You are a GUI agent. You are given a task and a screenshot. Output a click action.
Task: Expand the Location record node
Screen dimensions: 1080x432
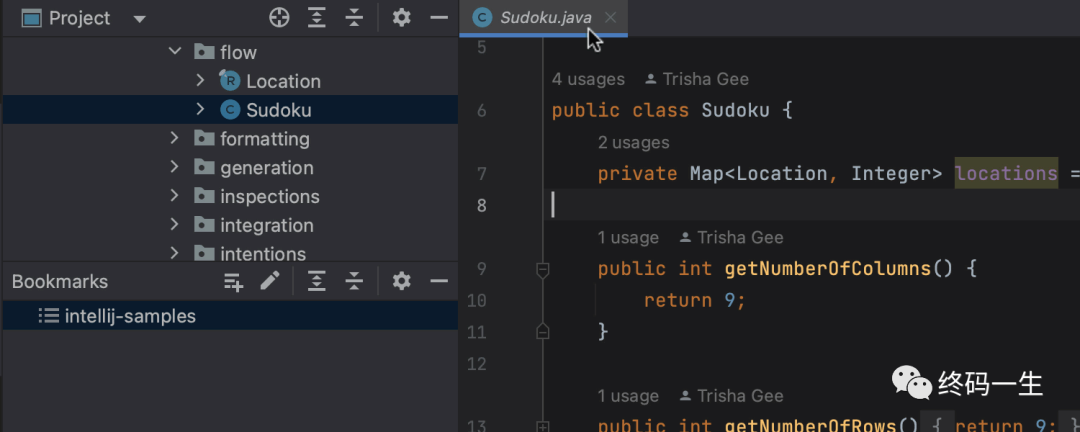(200, 81)
